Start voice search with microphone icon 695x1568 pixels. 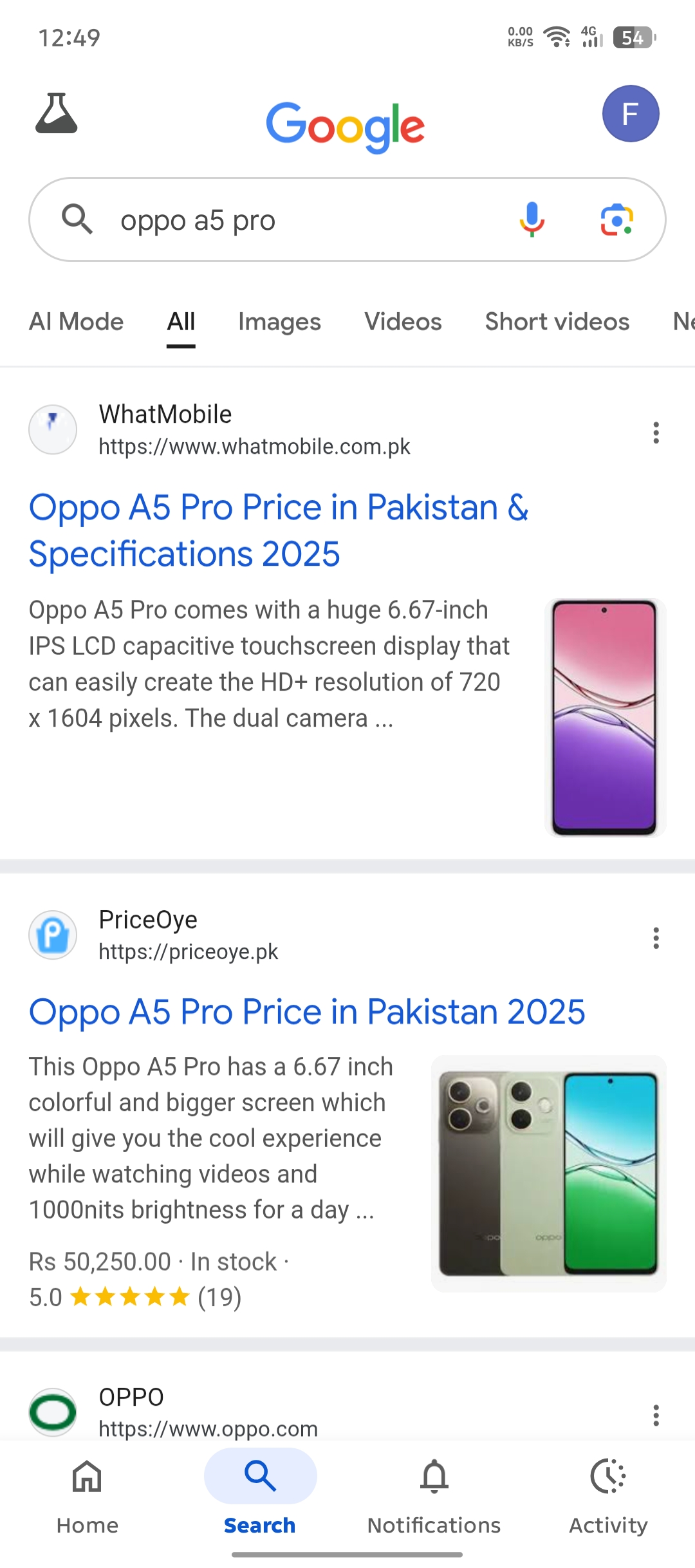click(532, 219)
